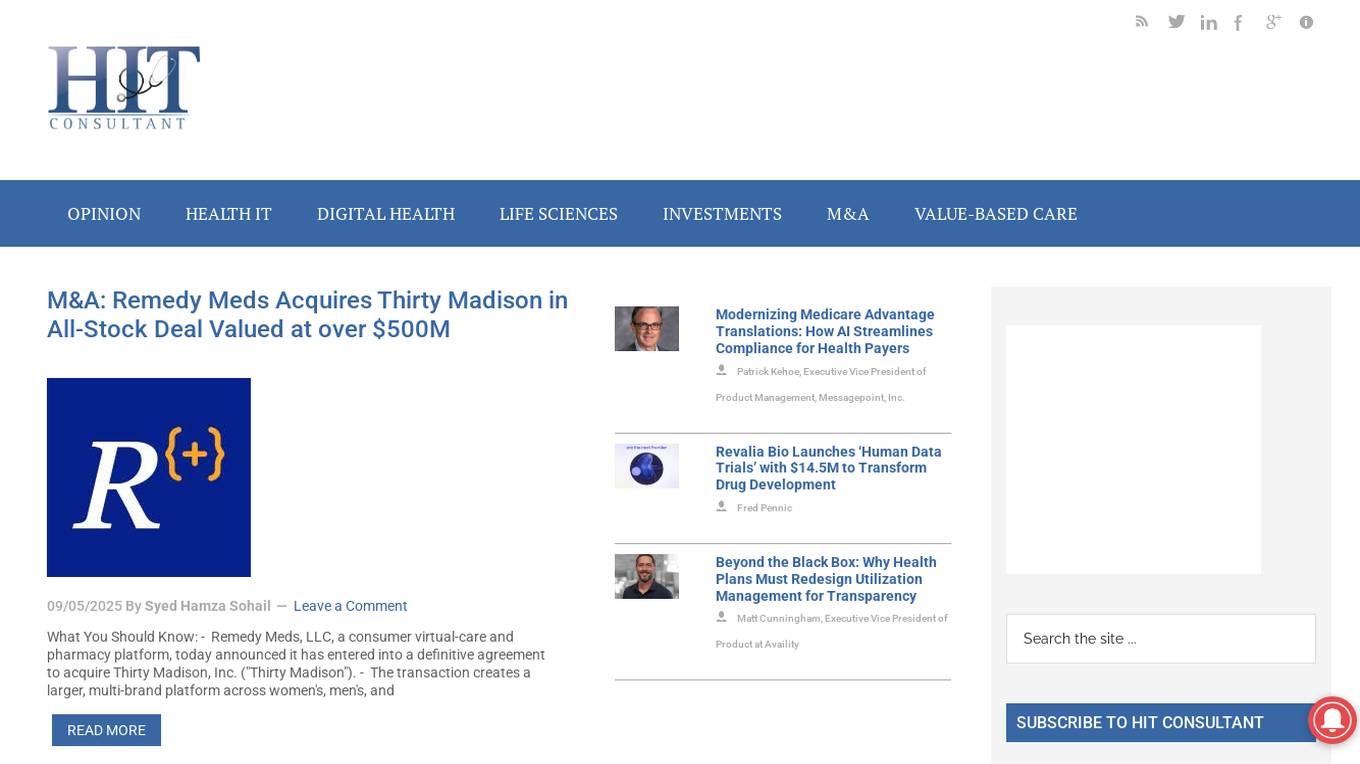Screen dimensions: 1360x764
Task: Click Matt Cunningham's headshot thumbnail
Action: (x=647, y=577)
